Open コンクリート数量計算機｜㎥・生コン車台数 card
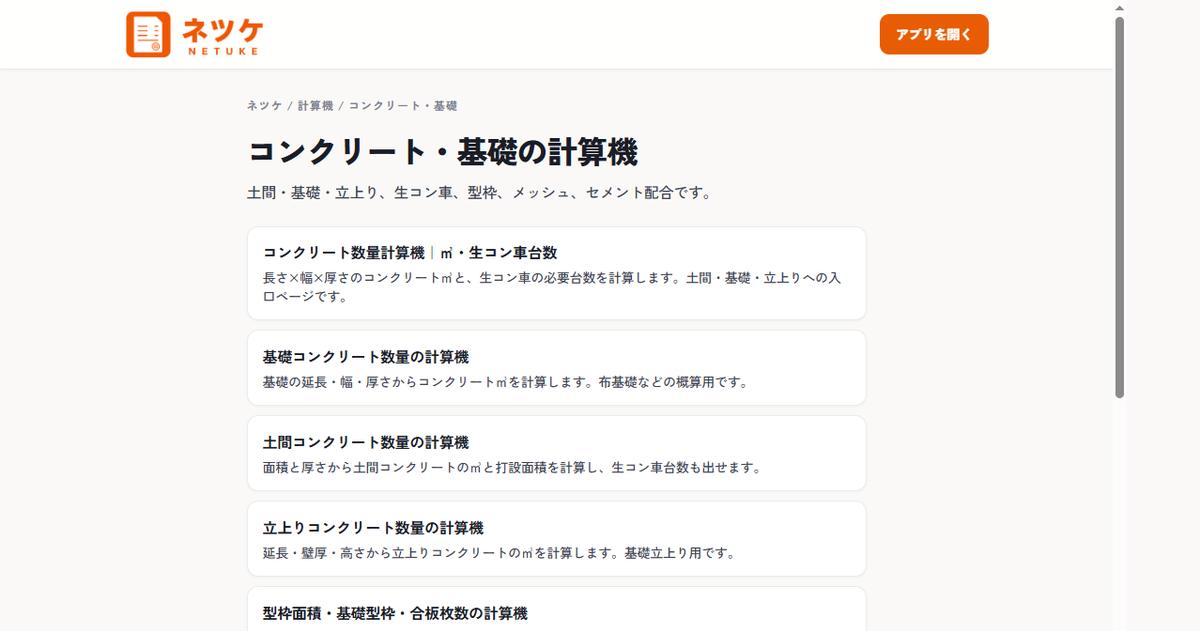1200x631 pixels. (556, 273)
